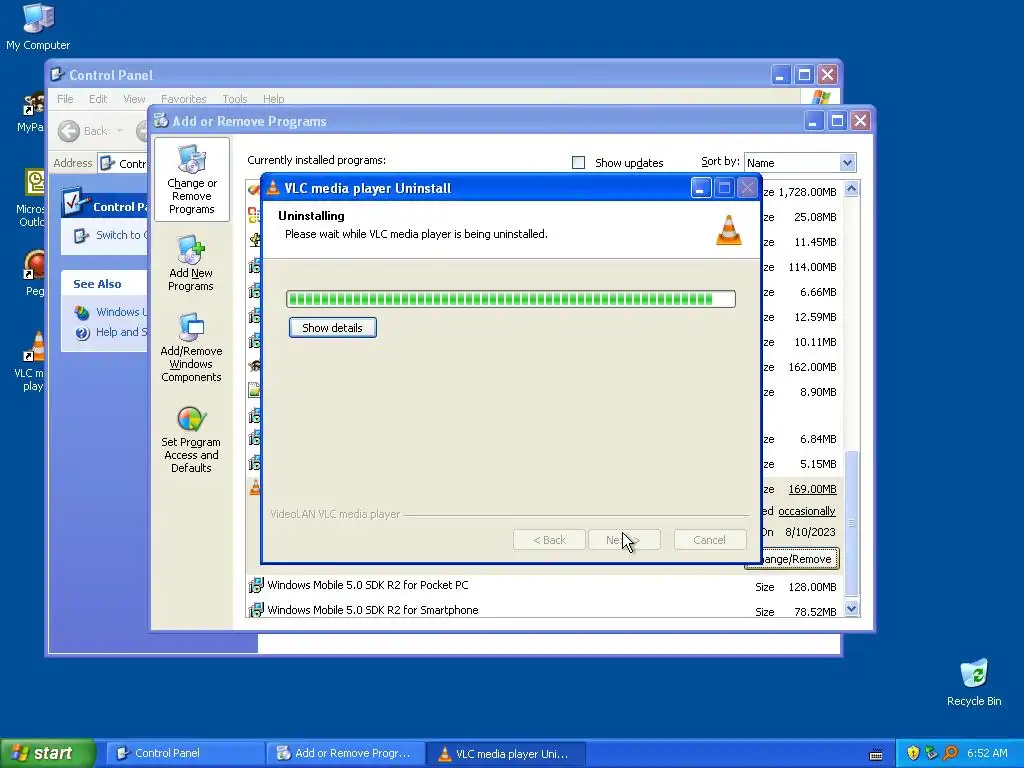Click icon beside Windows Mobile SDK for Pocket PC
The image size is (1024, 768).
(255, 585)
